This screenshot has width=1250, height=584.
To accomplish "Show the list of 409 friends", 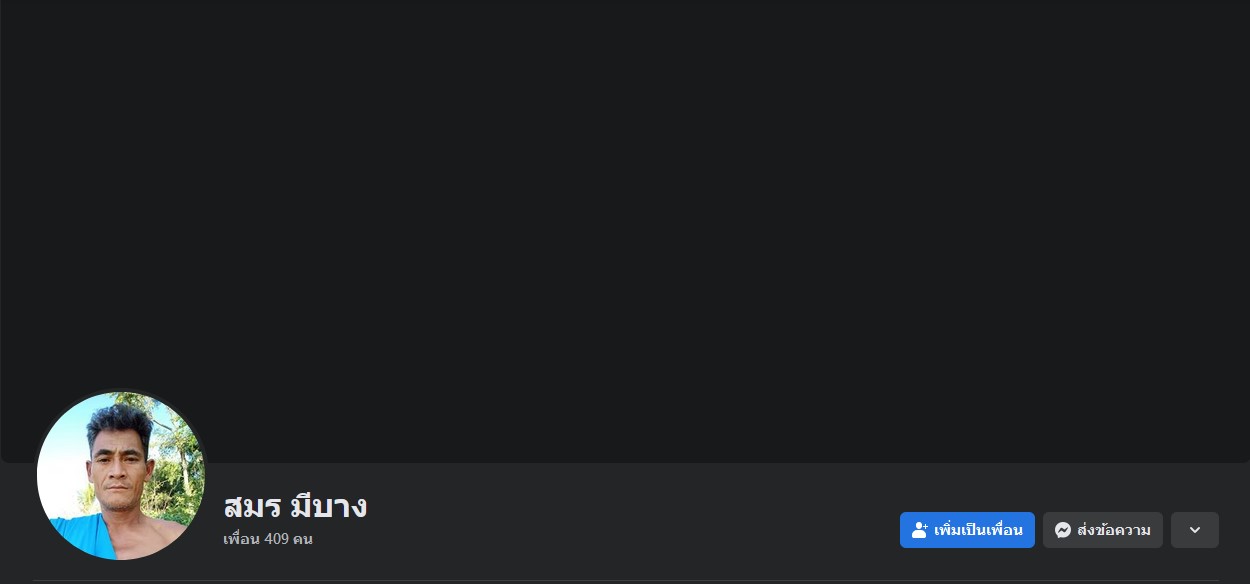I will [x=268, y=539].
